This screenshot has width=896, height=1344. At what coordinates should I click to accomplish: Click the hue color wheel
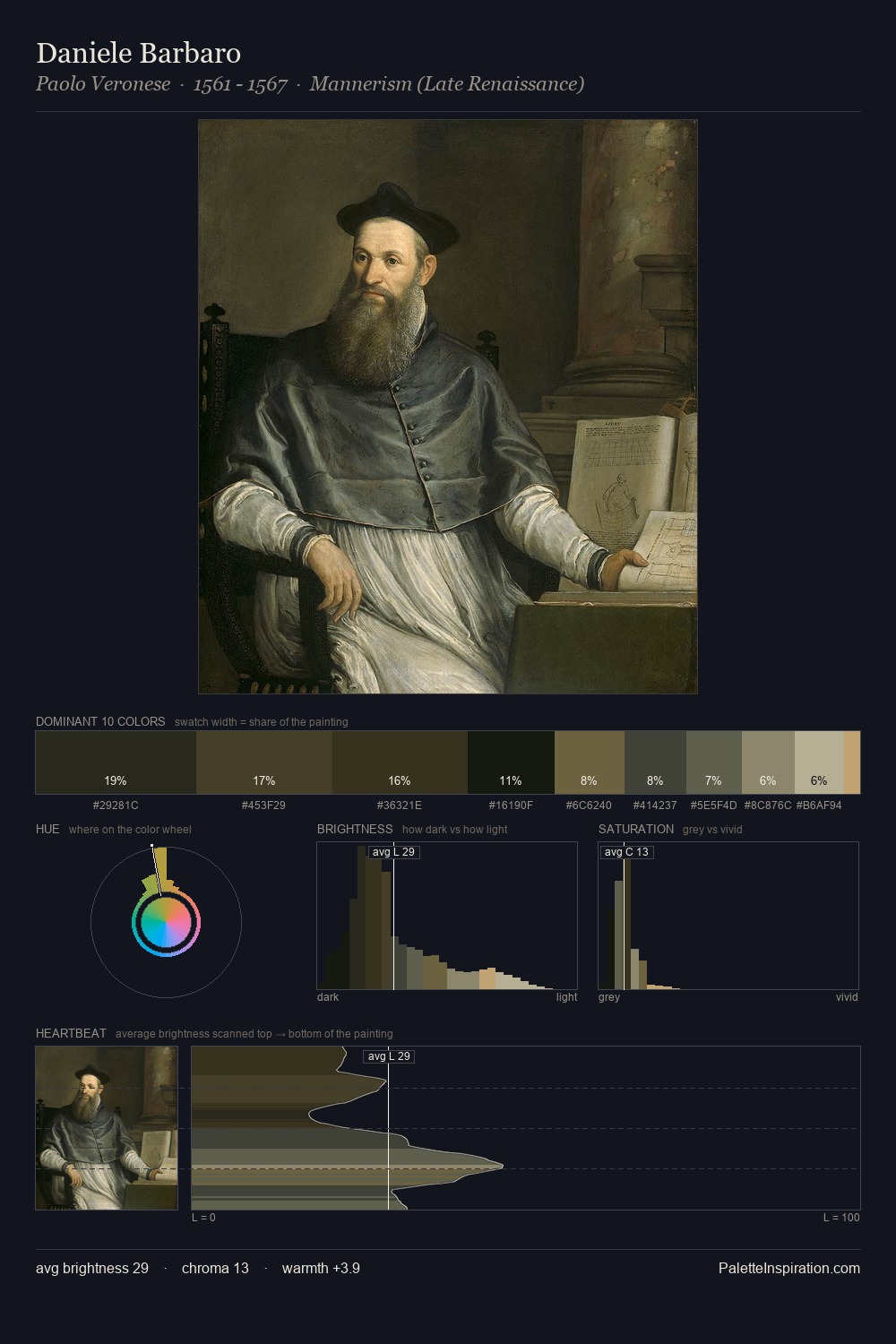tap(166, 922)
